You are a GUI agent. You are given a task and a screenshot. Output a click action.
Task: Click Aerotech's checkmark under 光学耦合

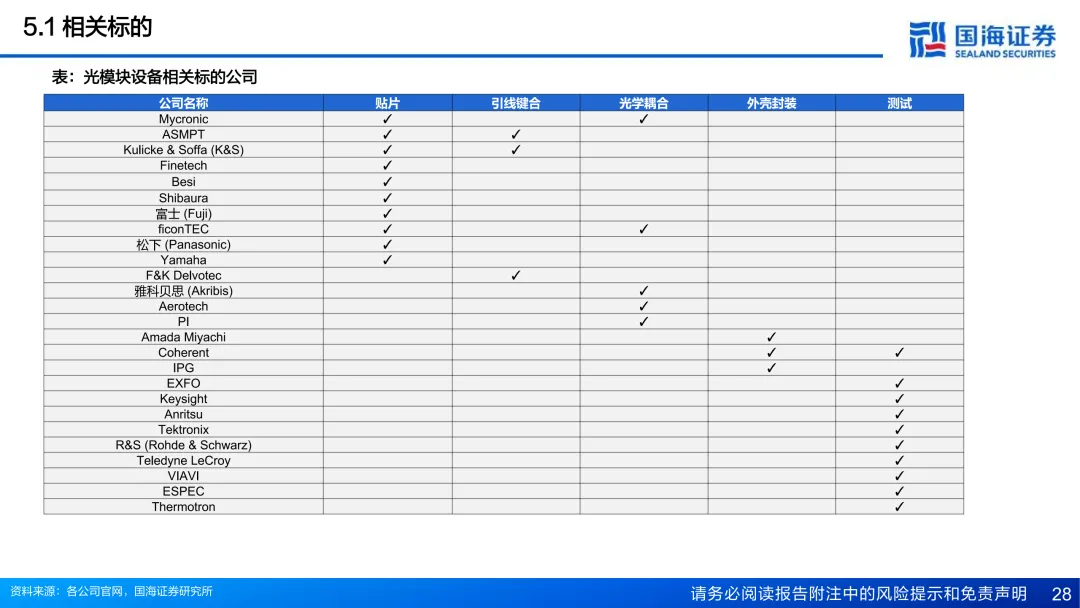(x=643, y=306)
